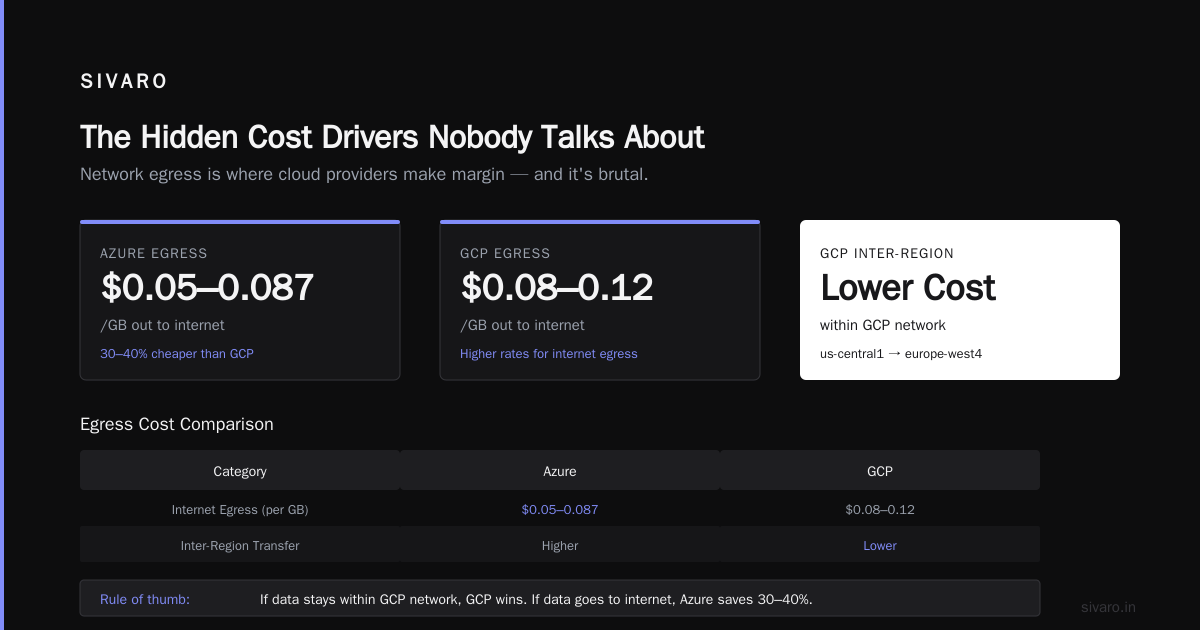Select the GCP Inter-Region white card
Viewport: 1200px width, 630px height.
click(x=960, y=300)
